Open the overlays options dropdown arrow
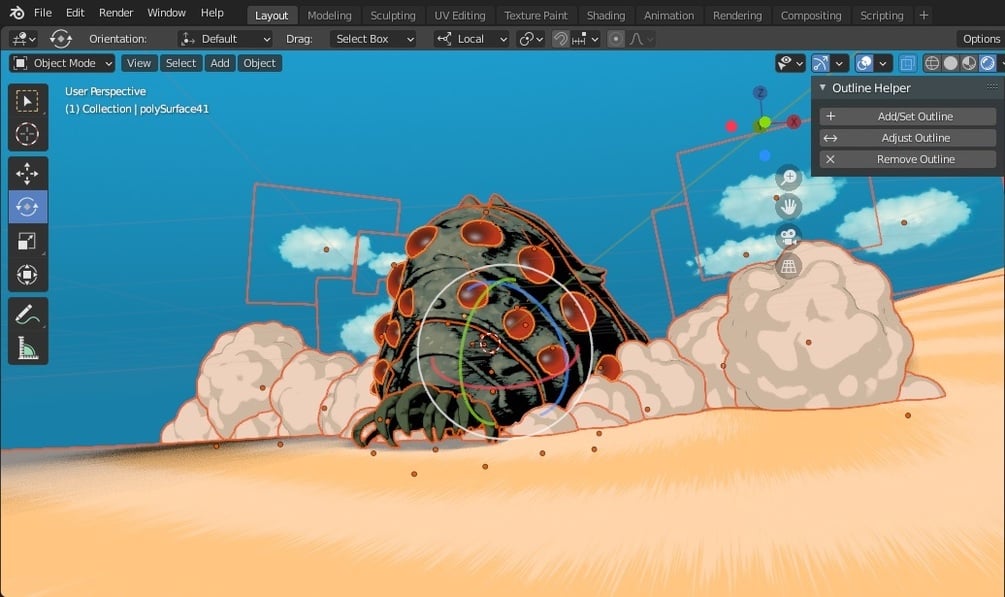1005x597 pixels. coord(883,63)
